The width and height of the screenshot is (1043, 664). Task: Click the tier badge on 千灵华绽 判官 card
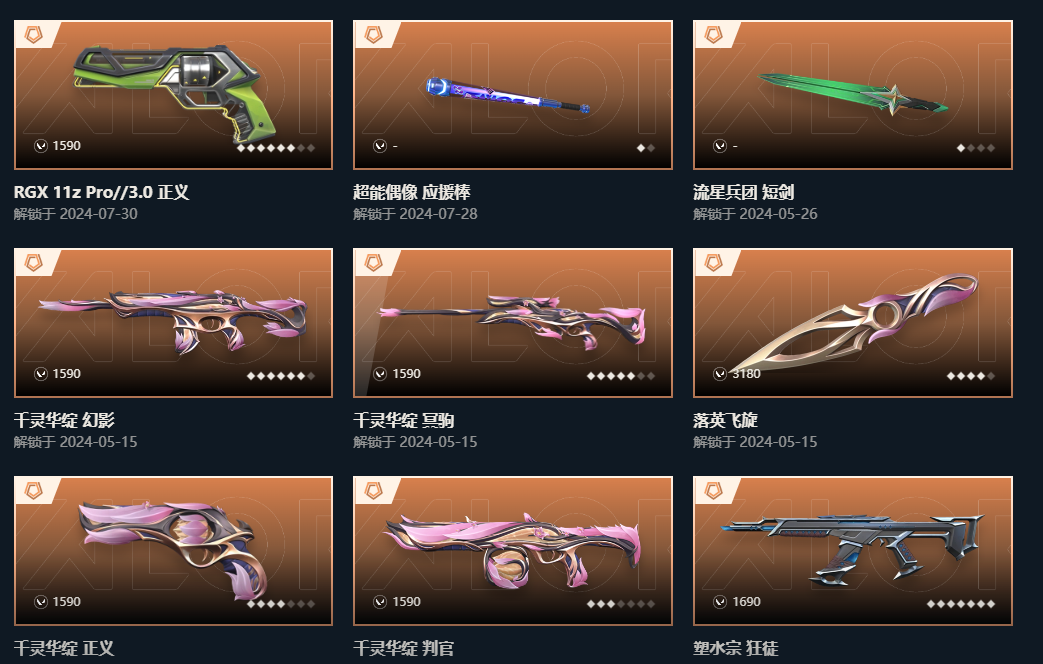click(x=373, y=491)
